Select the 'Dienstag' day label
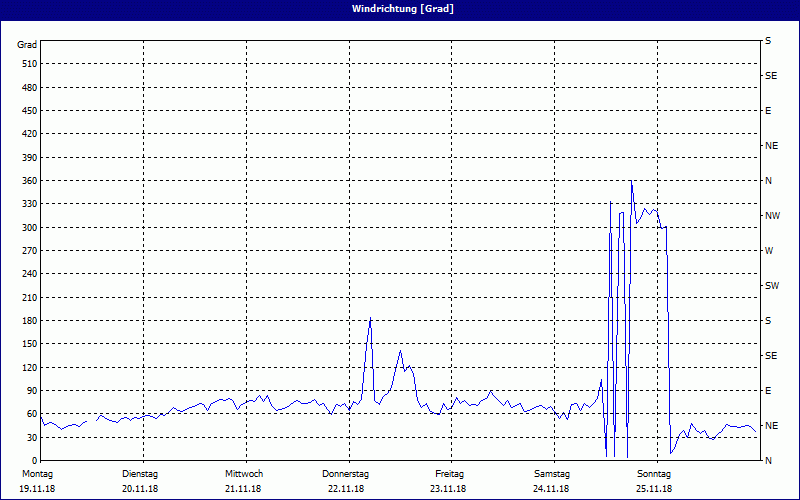This screenshot has height=500, width=800. 140,474
